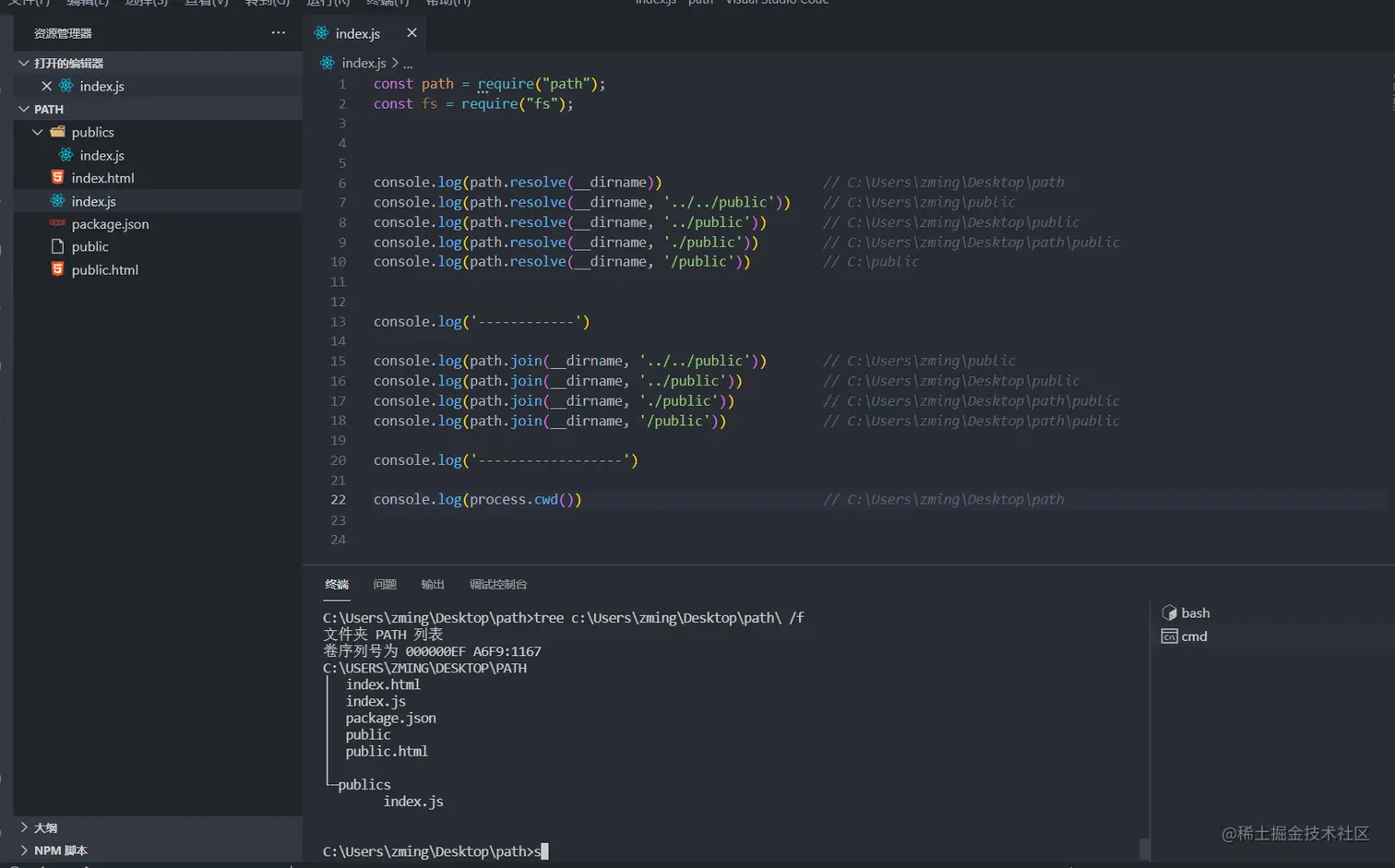Expand the outline section at bottom

point(24,827)
